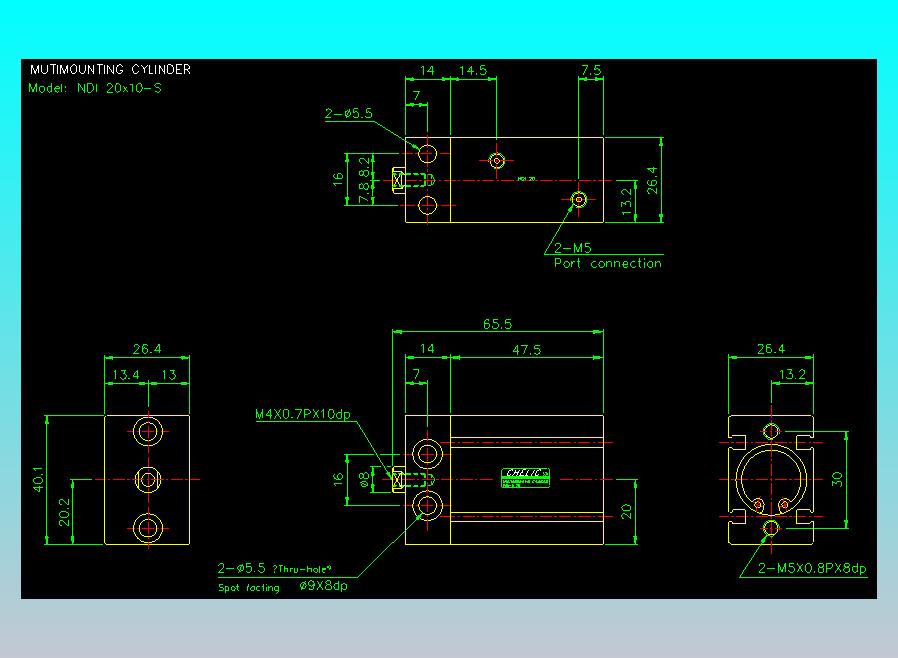Click the large bore circle in end view

pos(771,480)
